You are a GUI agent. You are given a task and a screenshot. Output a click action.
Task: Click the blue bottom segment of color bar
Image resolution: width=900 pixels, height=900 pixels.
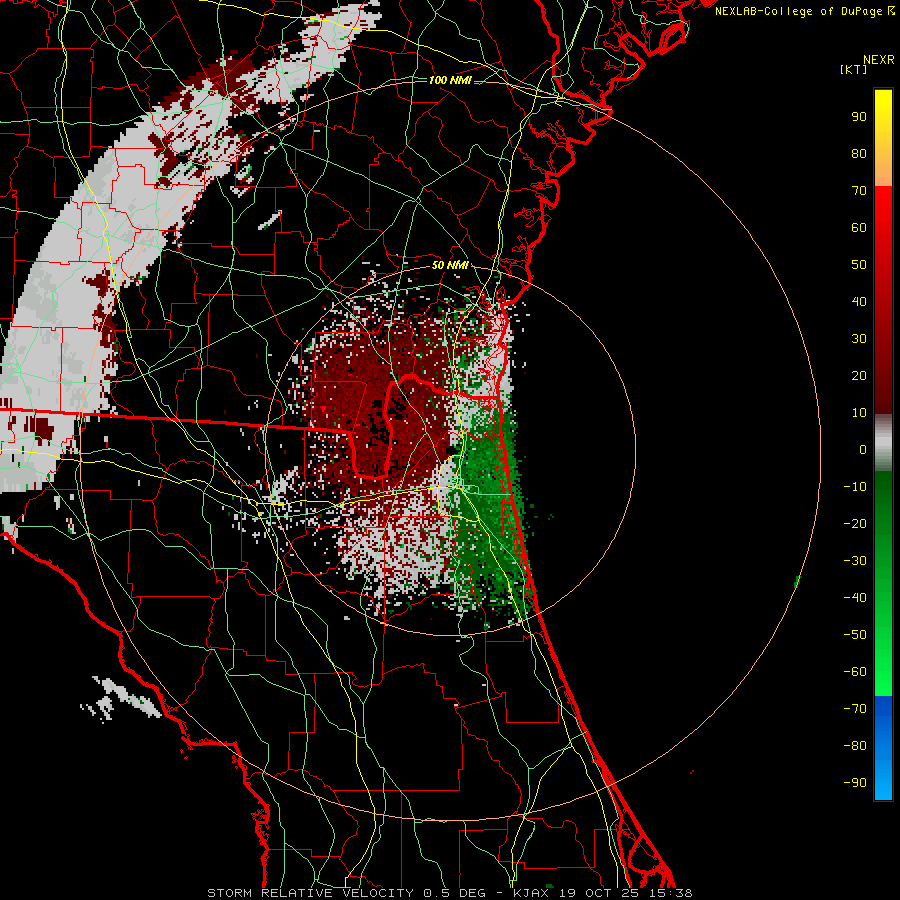tap(883, 748)
